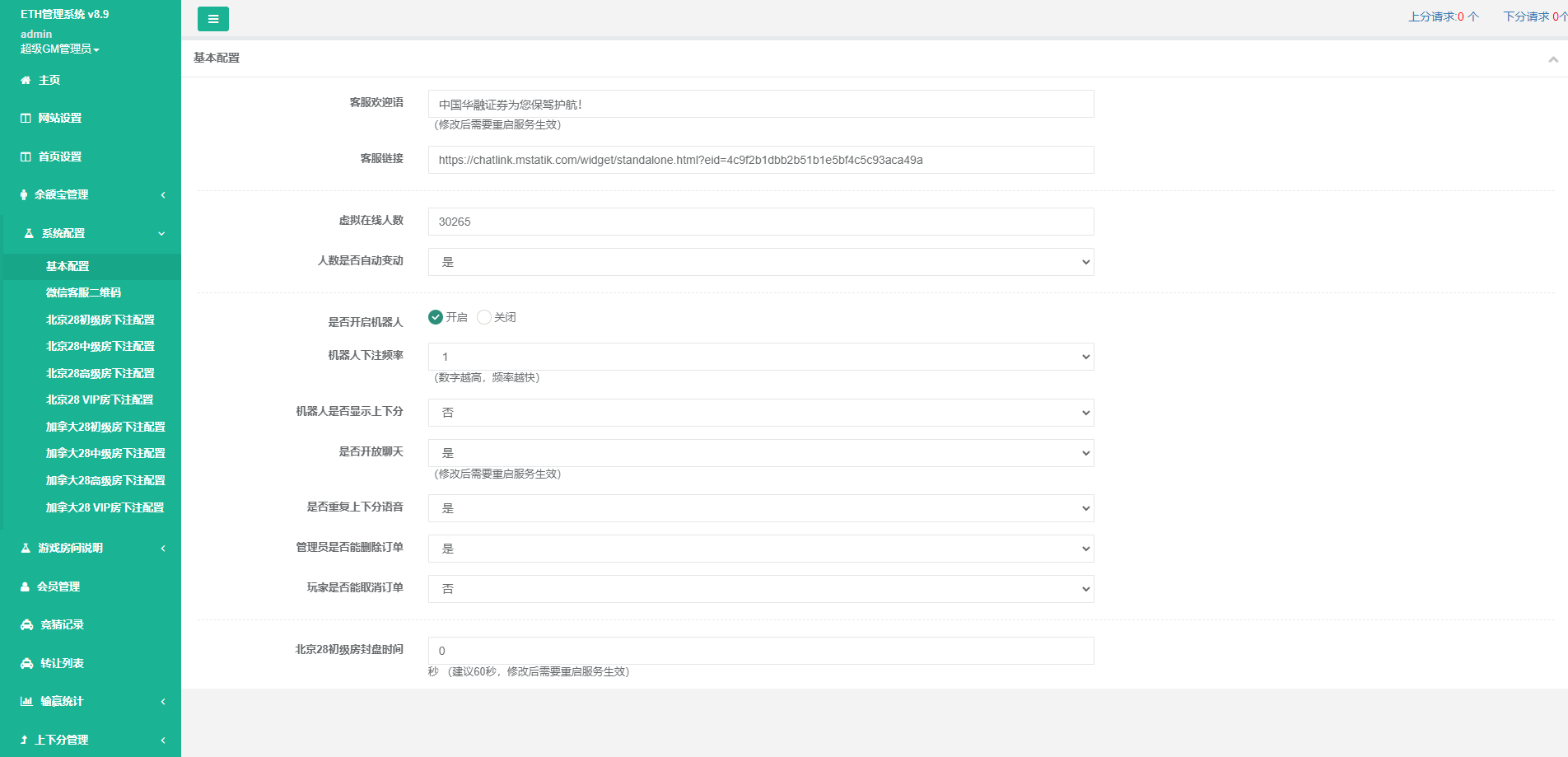Select the 开启 robot radio option
The height and width of the screenshot is (757, 1568).
point(436,317)
